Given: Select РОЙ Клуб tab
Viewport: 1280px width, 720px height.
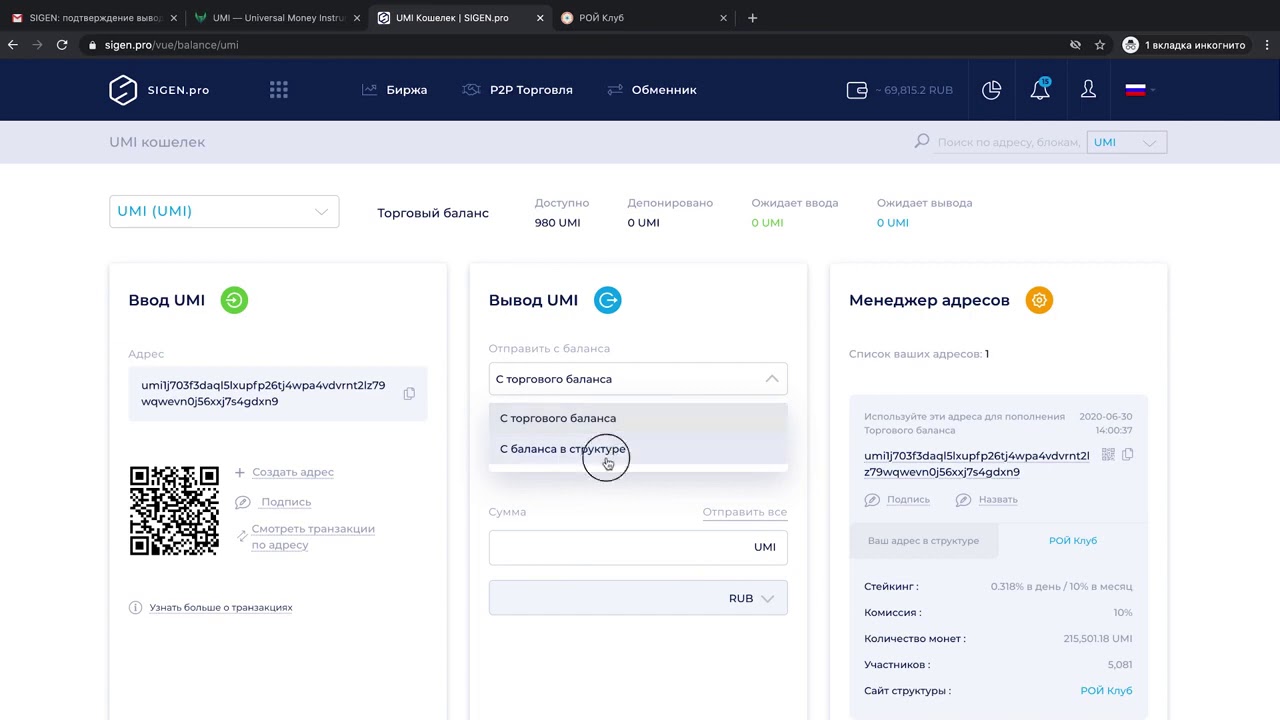Looking at the screenshot, I should (1073, 541).
